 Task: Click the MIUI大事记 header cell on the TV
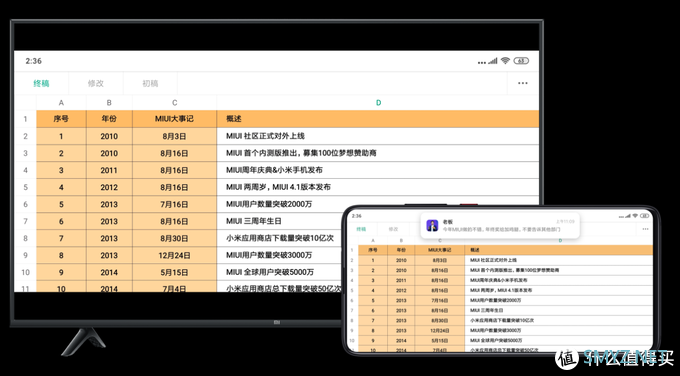174,119
